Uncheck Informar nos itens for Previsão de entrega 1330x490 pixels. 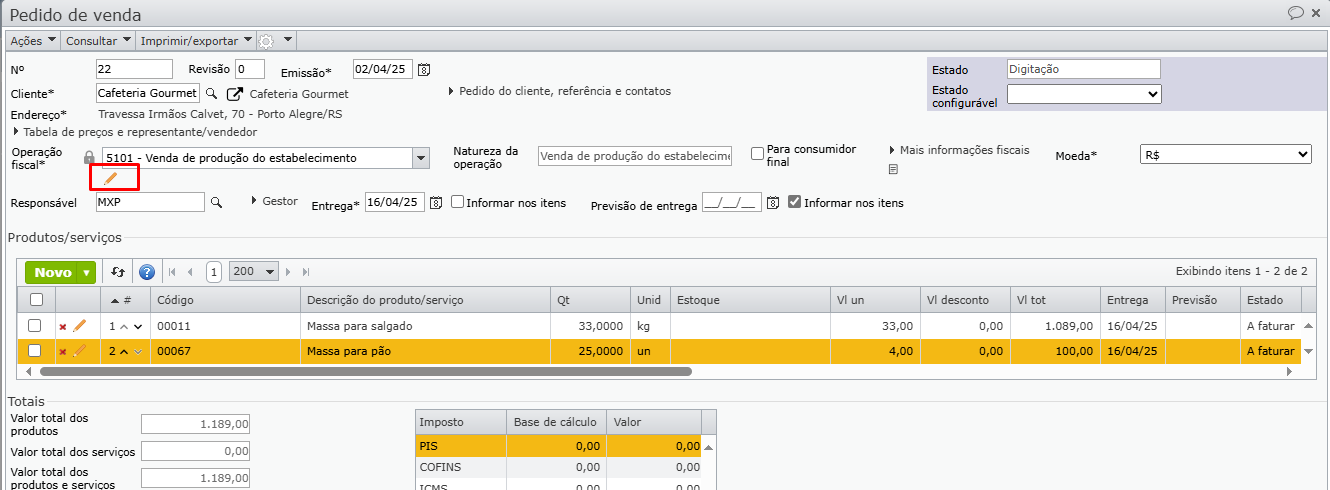[x=794, y=202]
